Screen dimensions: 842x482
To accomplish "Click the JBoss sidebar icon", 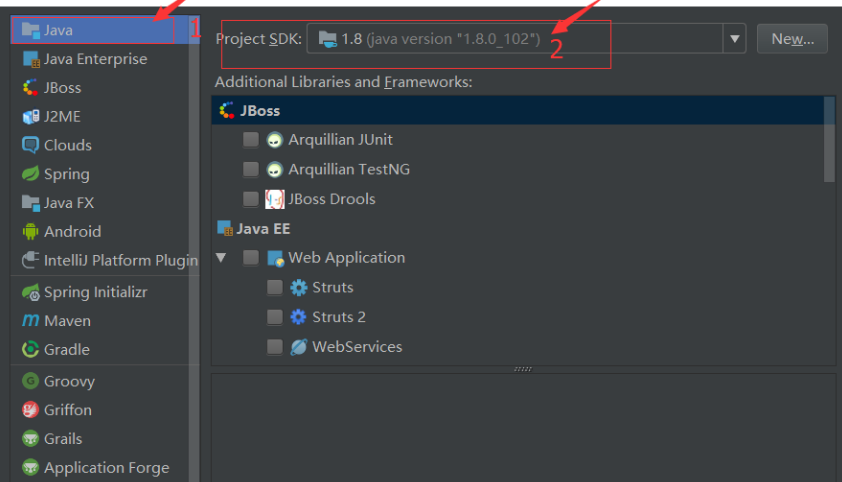I will (x=31, y=87).
